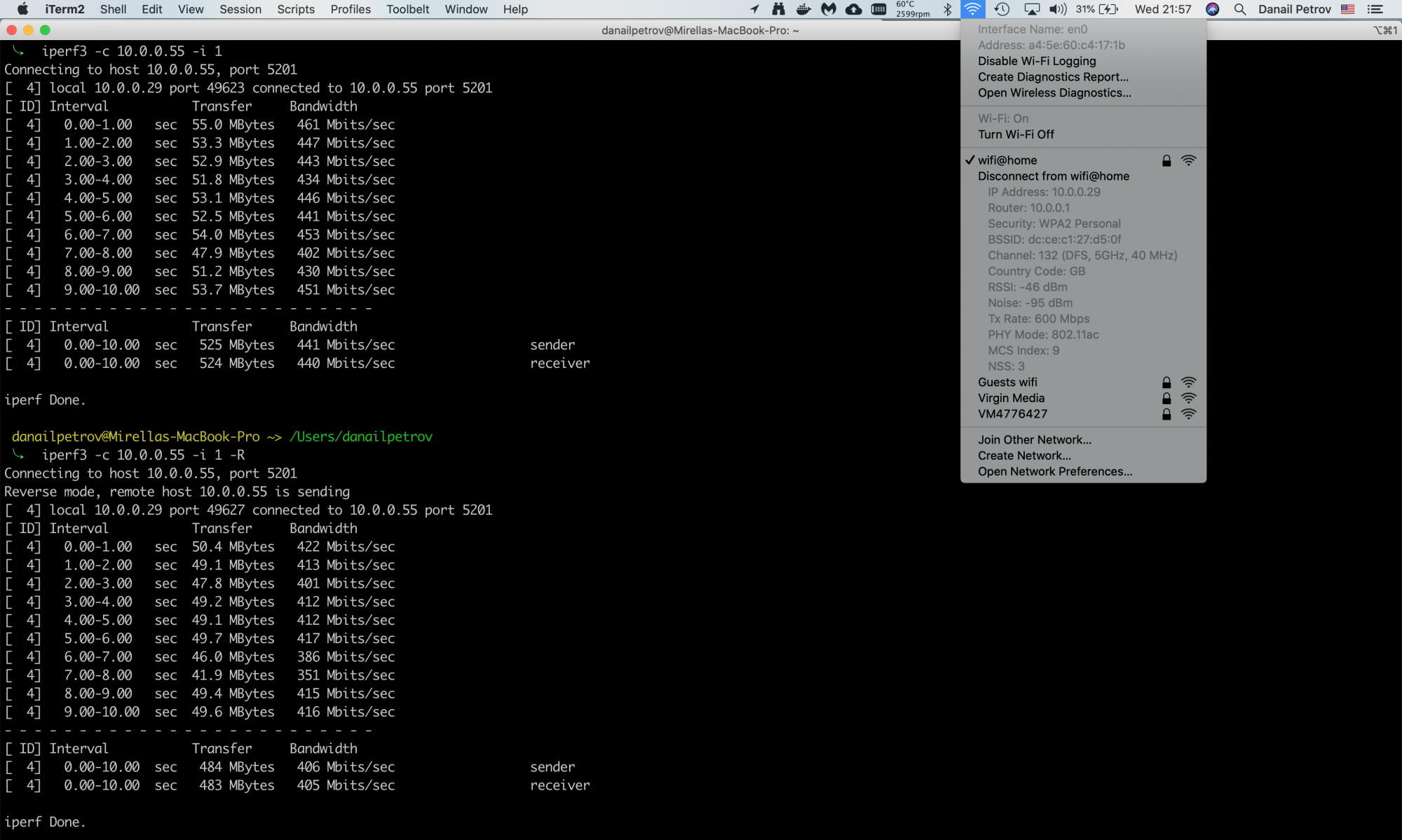The image size is (1402, 840).
Task: Click the cloud upload menu bar icon
Action: [854, 9]
